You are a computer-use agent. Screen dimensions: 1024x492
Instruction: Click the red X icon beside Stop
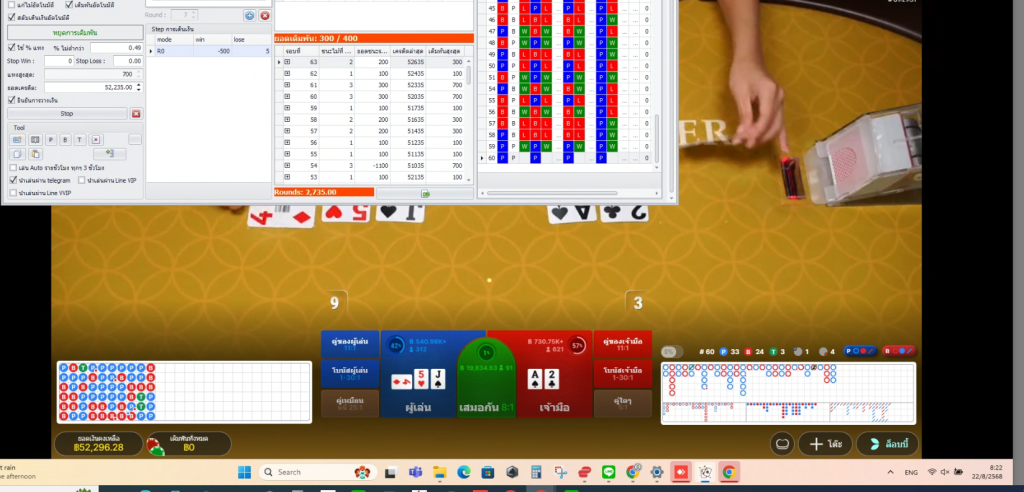[x=136, y=114]
